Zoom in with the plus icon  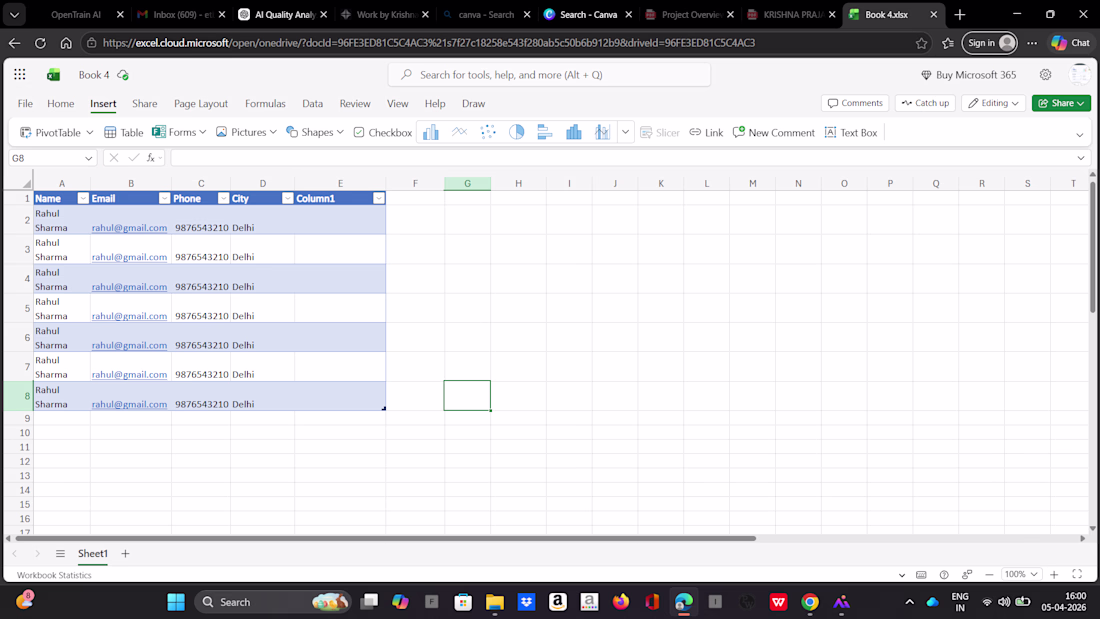(1054, 574)
